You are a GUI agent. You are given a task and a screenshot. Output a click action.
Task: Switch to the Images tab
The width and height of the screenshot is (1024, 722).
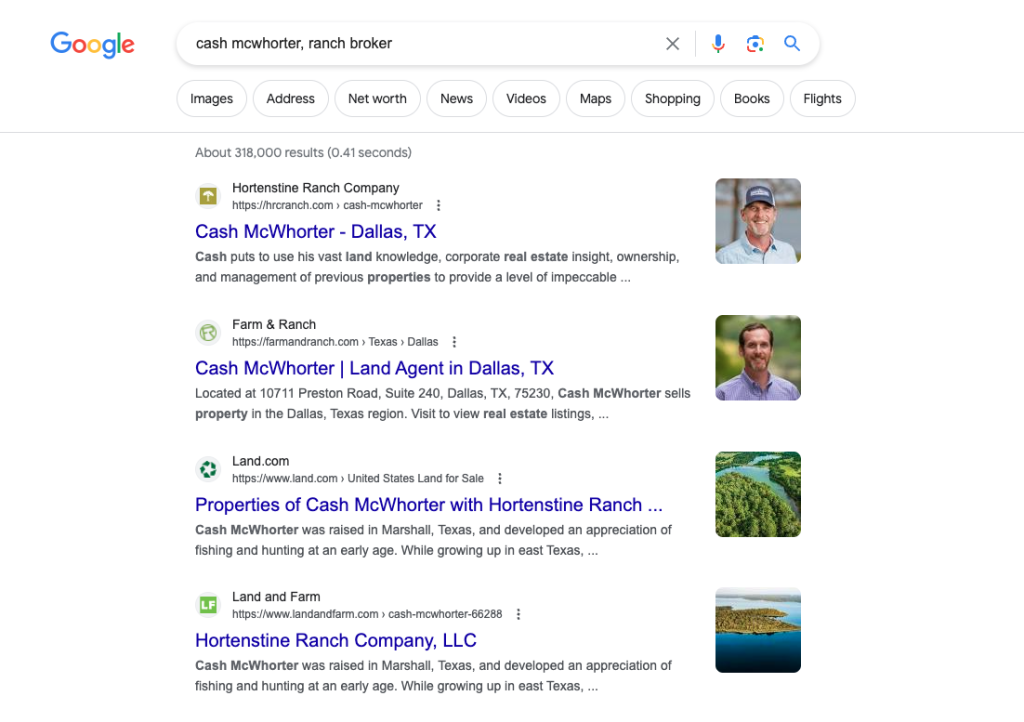point(211,98)
